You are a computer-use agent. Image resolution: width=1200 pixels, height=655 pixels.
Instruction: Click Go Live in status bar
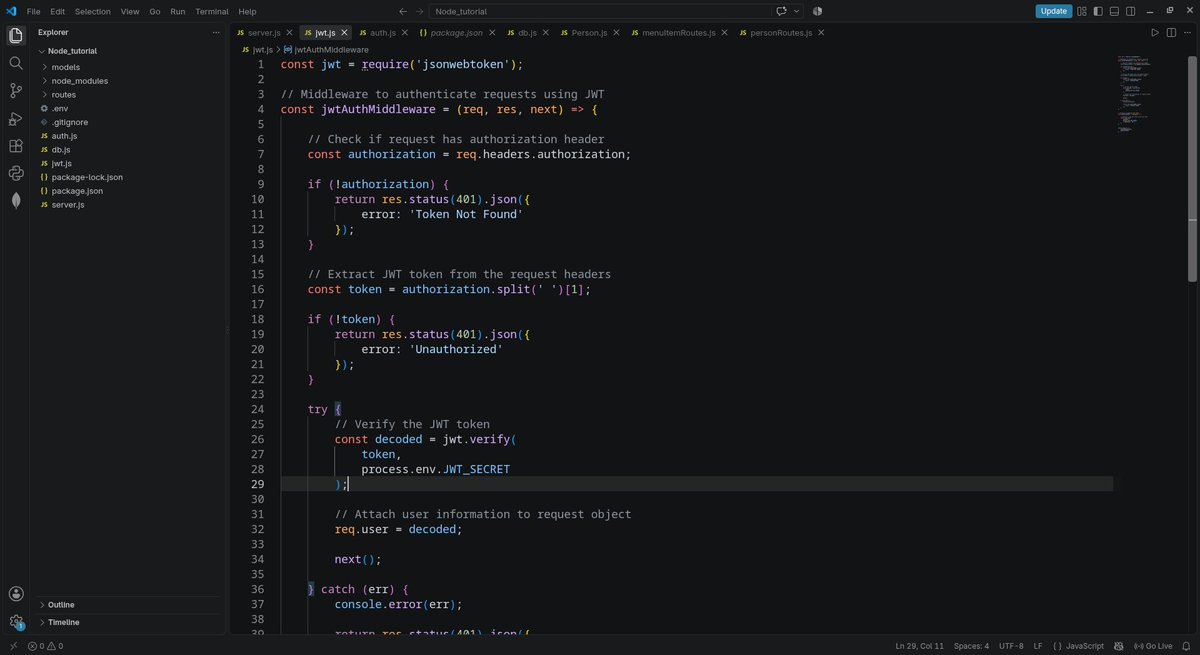[x=1153, y=646]
